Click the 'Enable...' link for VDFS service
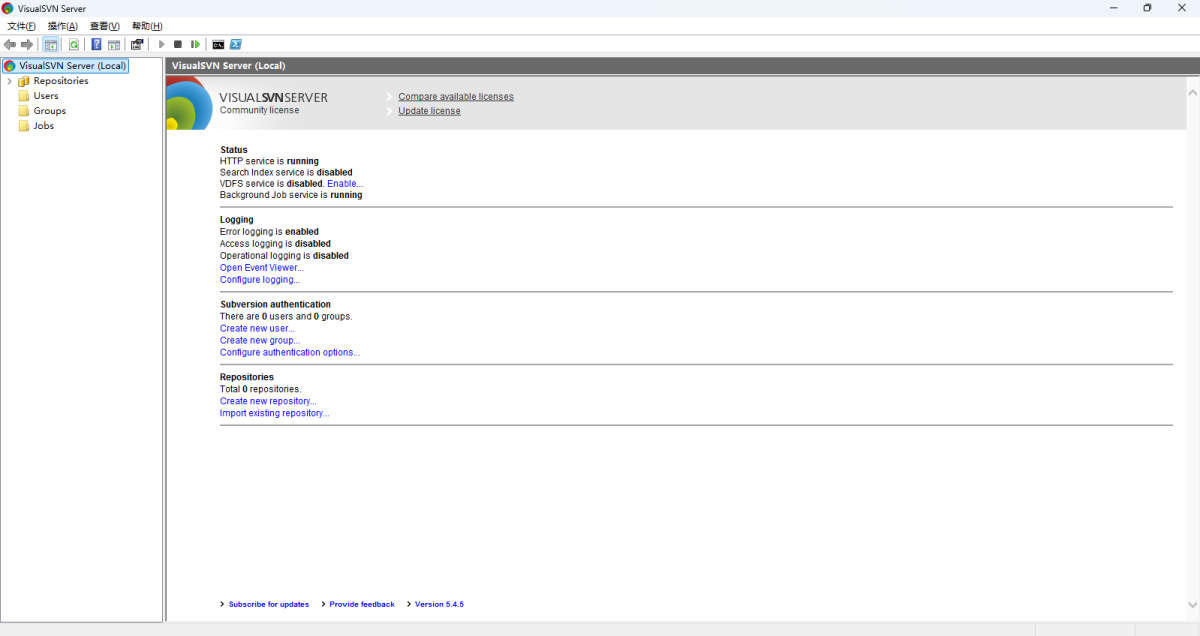The height and width of the screenshot is (636, 1200). click(x=345, y=184)
